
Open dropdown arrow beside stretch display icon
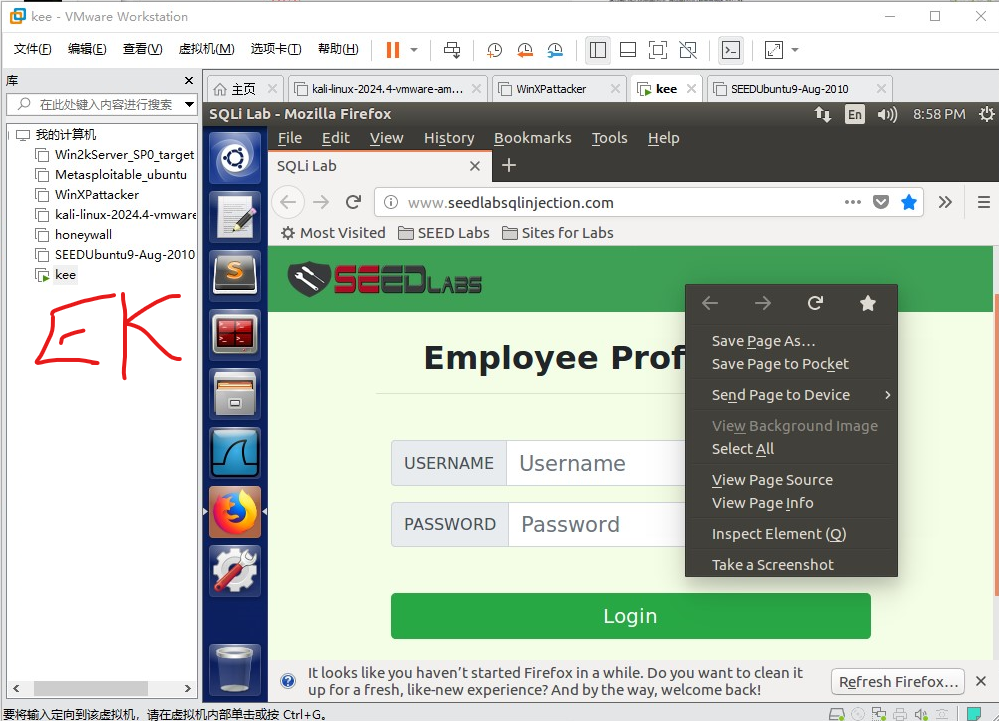point(794,50)
